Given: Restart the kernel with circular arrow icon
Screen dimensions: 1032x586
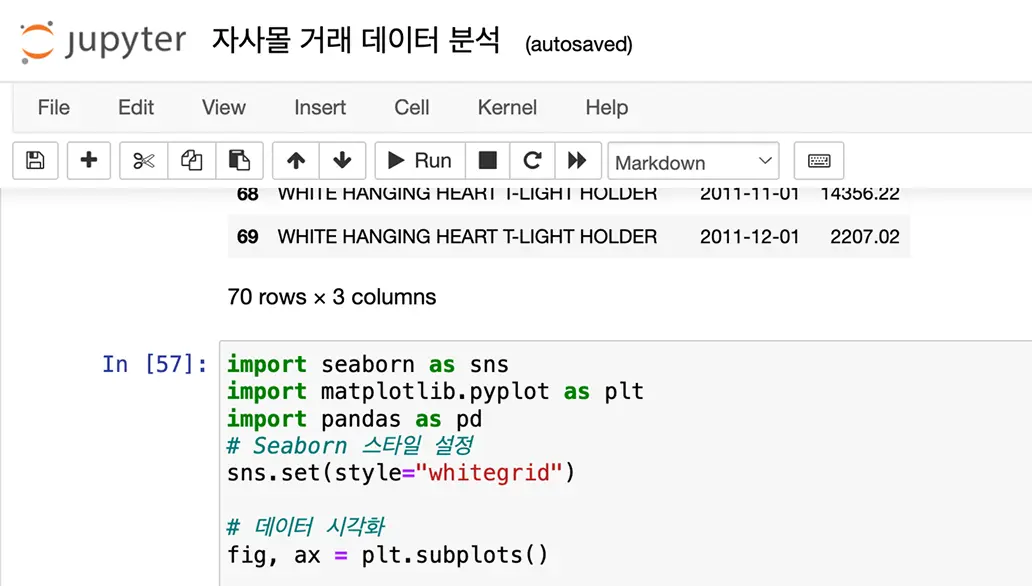Looking at the screenshot, I should point(532,161).
